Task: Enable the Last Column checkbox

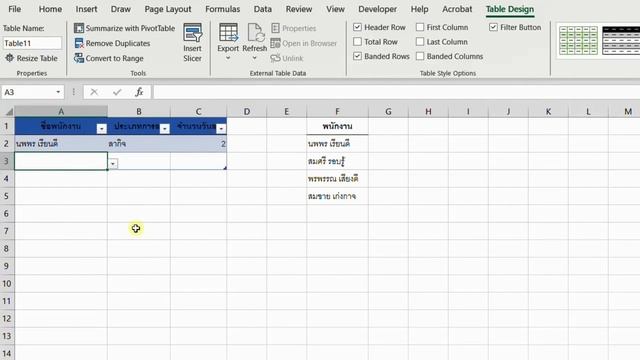Action: 420,42
